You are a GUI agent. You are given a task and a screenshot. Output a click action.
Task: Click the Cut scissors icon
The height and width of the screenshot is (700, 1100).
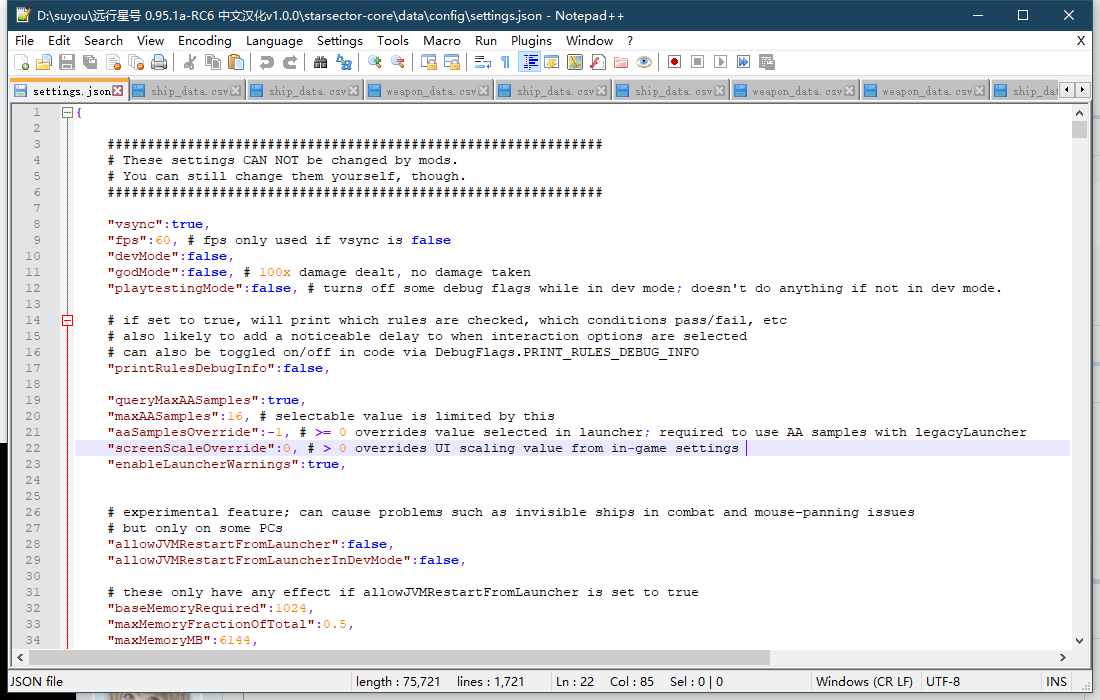(190, 62)
